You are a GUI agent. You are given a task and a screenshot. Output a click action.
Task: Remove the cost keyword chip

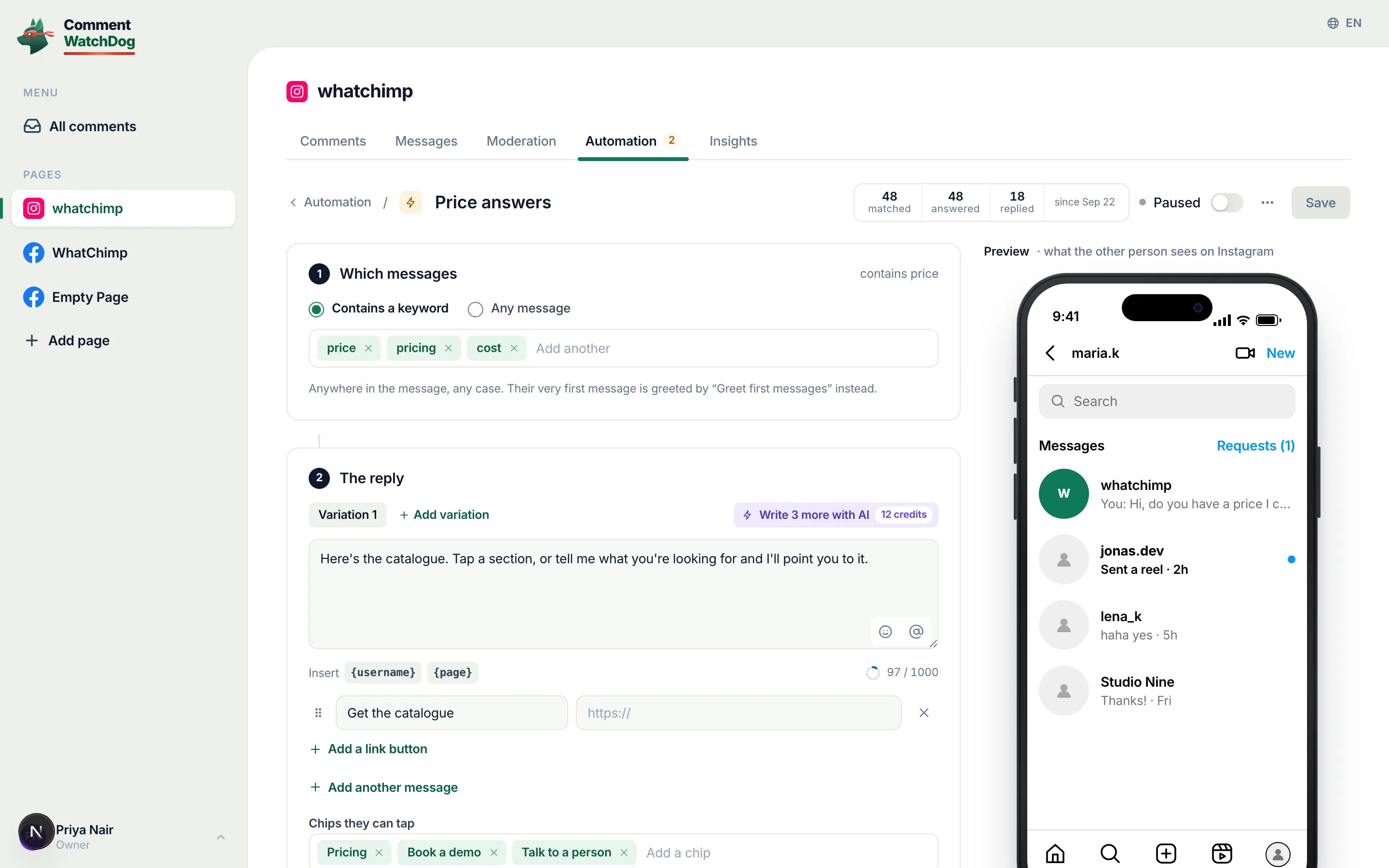pos(514,349)
